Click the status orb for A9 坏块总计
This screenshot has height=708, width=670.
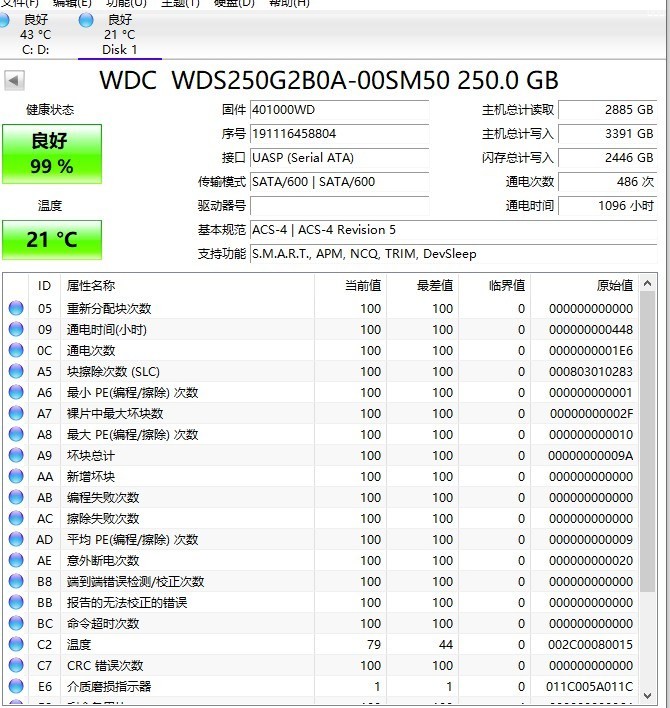[16, 455]
